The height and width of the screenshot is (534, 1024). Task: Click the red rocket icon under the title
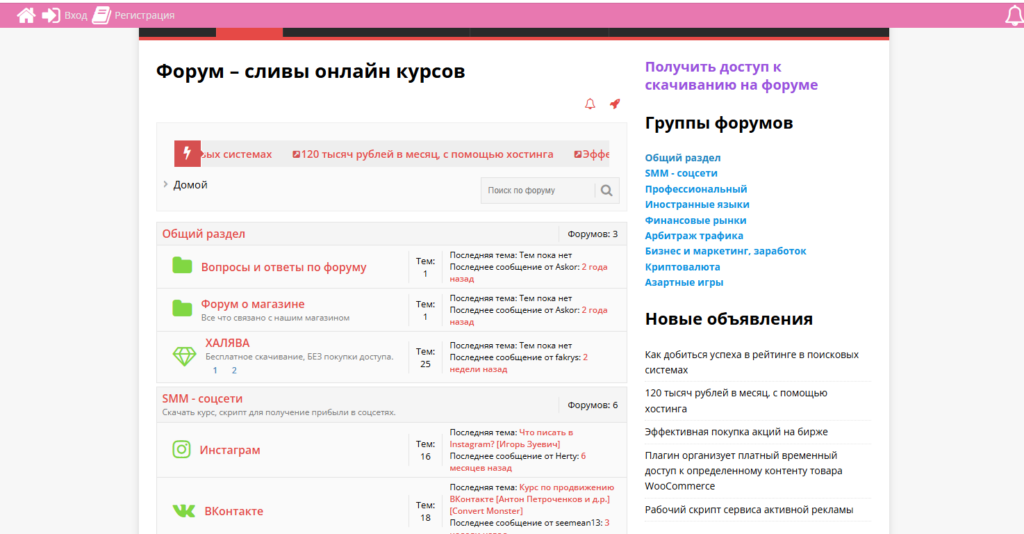(x=615, y=104)
